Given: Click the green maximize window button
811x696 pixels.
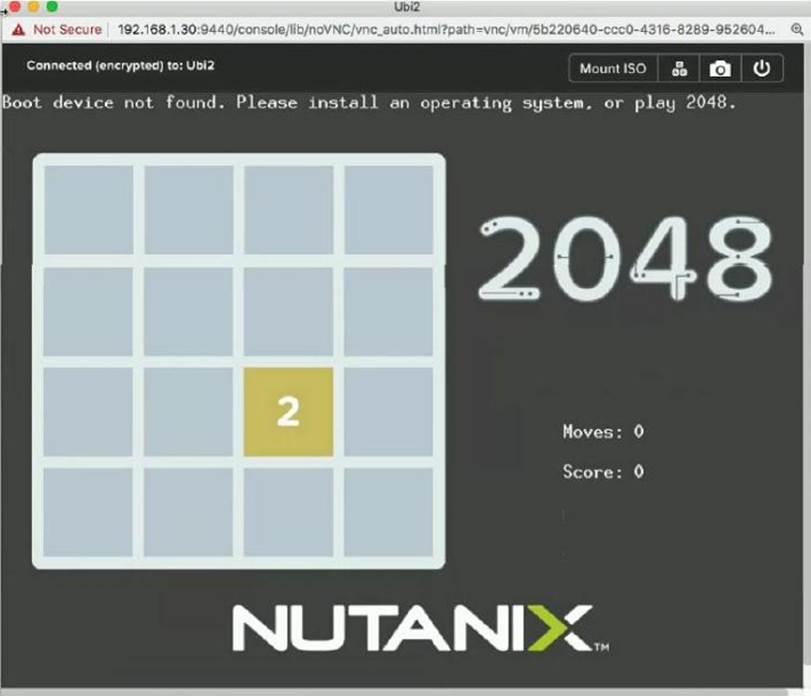Looking at the screenshot, I should [52, 7].
